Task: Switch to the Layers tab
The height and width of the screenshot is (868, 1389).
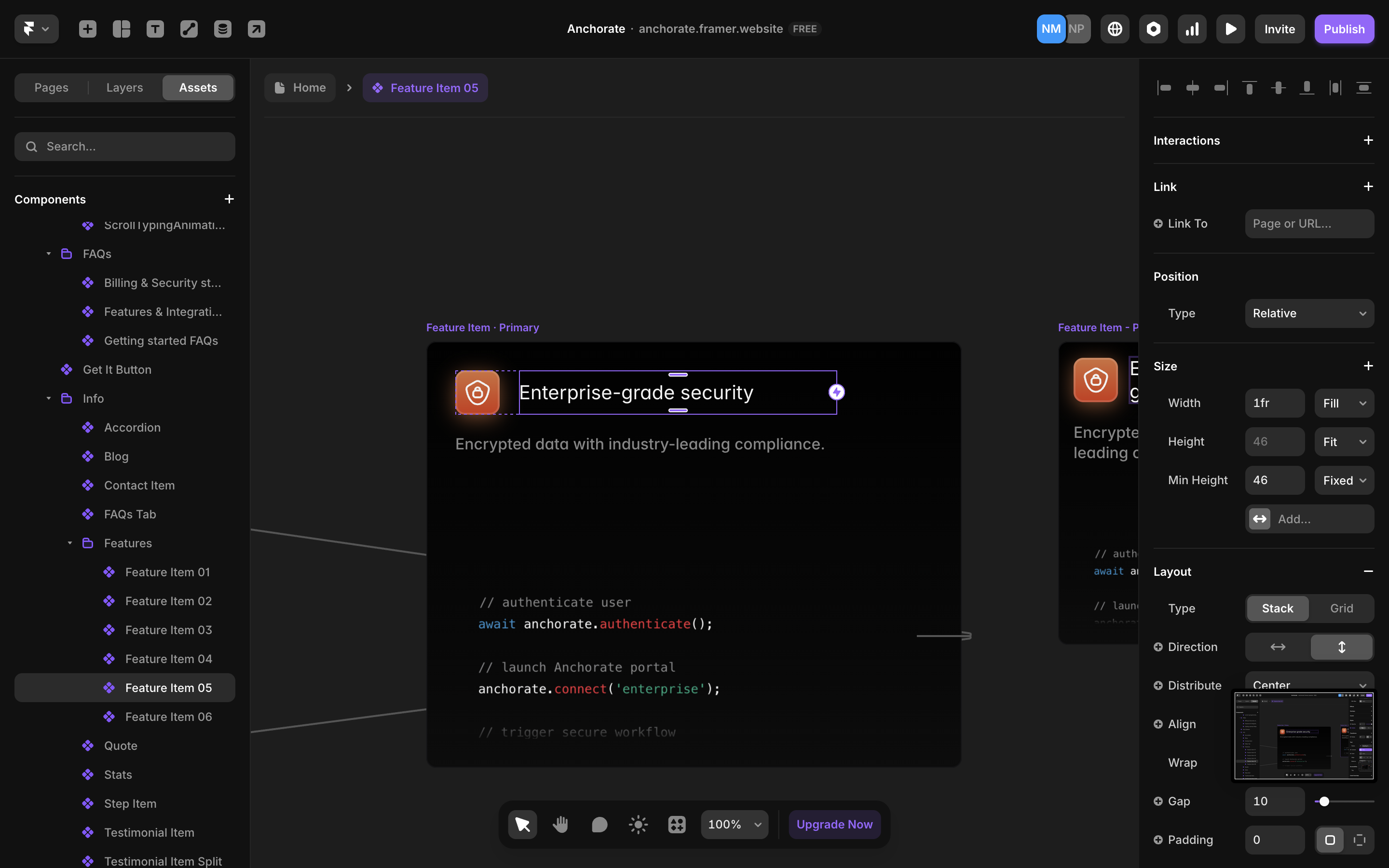Action: [124, 88]
